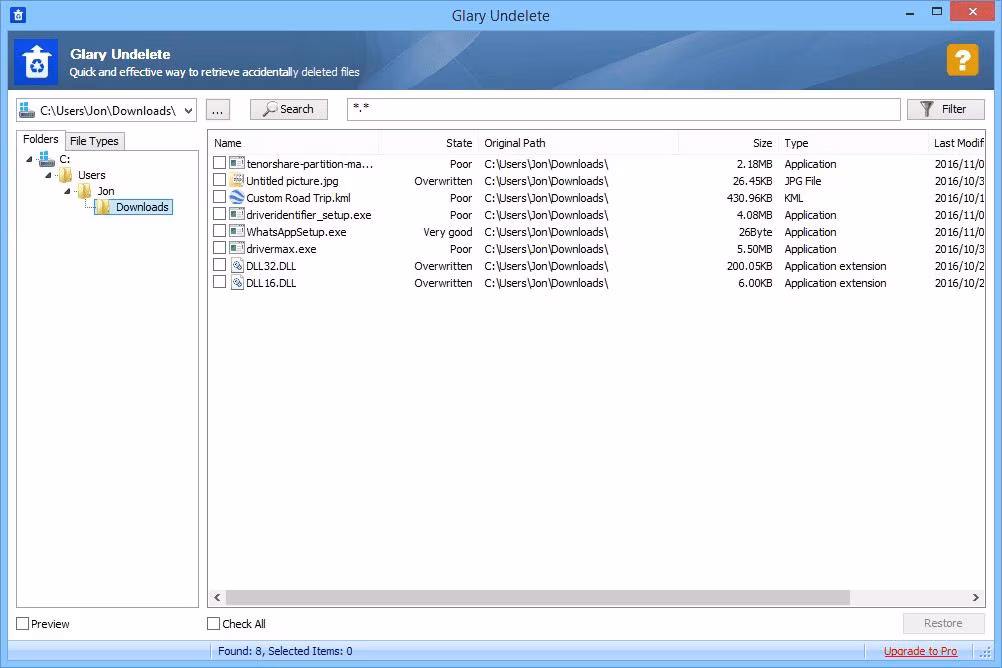This screenshot has height=668, width=1002.
Task: Click the DLL32.DLL file icon
Action: point(237,265)
